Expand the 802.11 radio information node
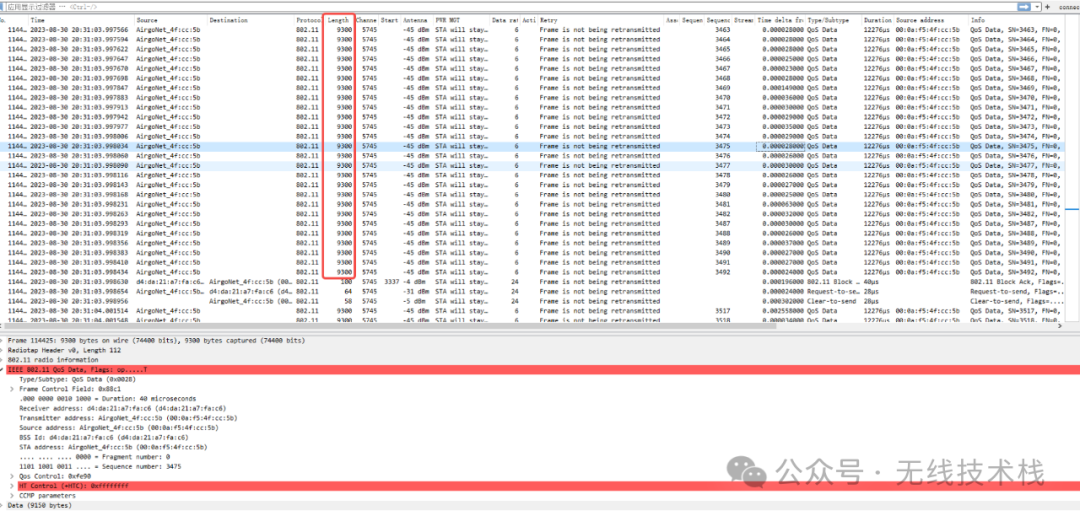This screenshot has width=1080, height=516. tap(2, 360)
